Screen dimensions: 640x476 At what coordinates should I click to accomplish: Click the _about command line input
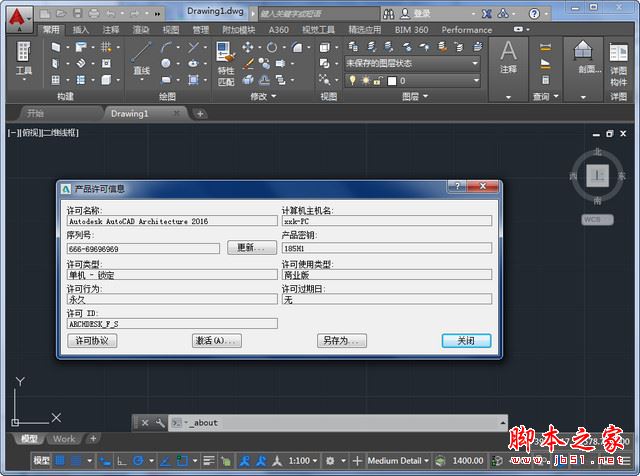(339, 423)
